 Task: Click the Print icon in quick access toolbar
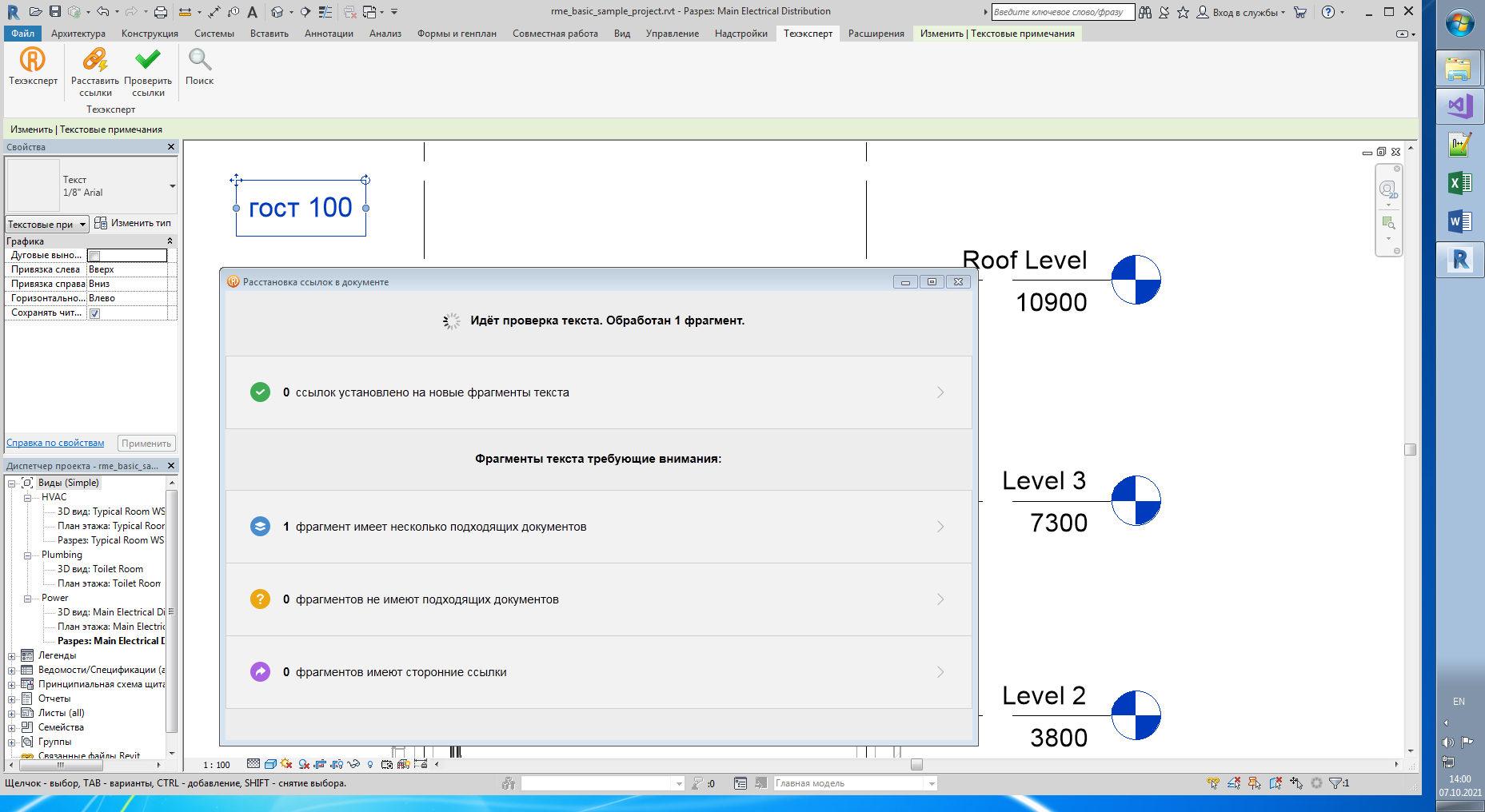(x=161, y=12)
